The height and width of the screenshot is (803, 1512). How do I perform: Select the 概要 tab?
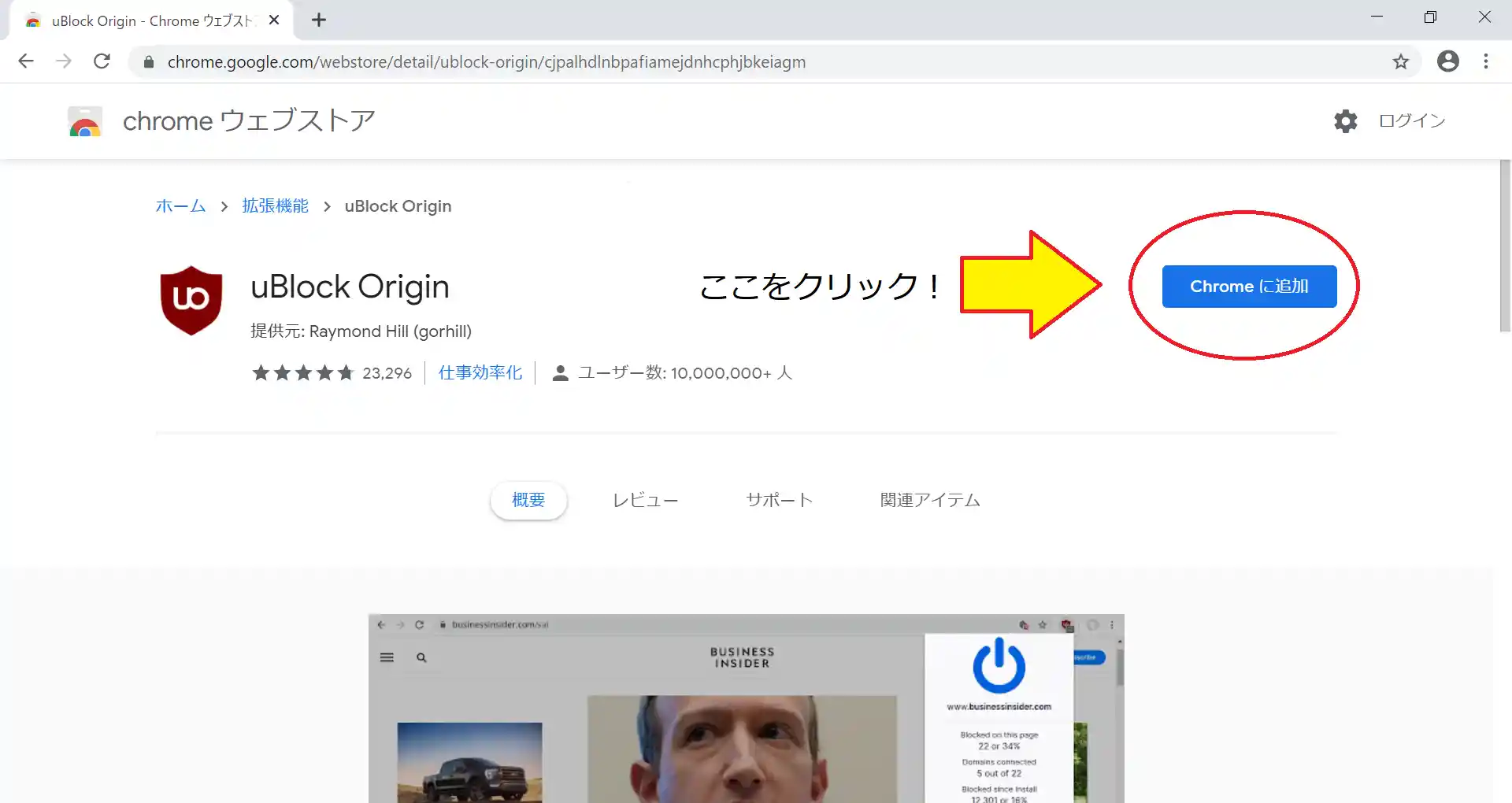[528, 500]
